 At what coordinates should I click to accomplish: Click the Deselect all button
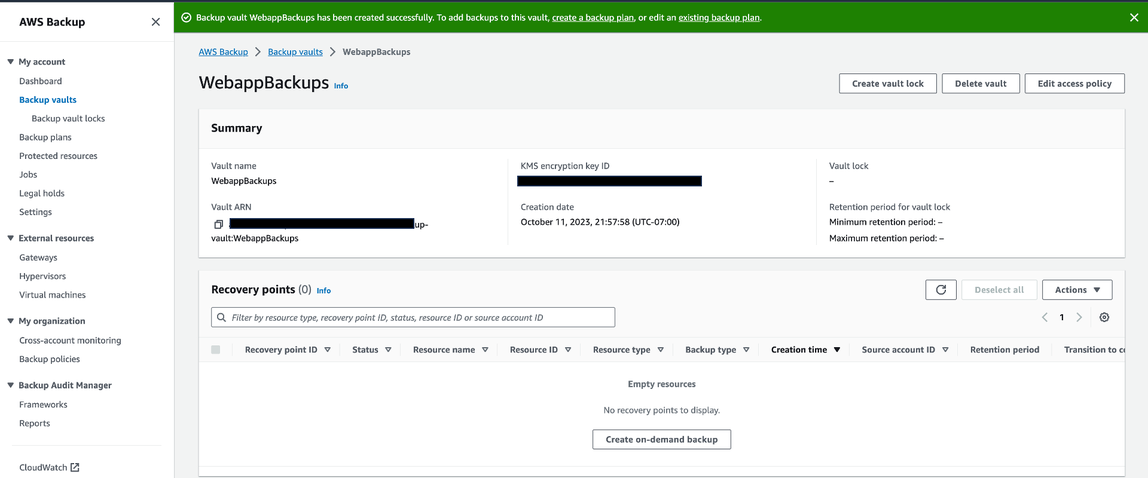pos(999,290)
